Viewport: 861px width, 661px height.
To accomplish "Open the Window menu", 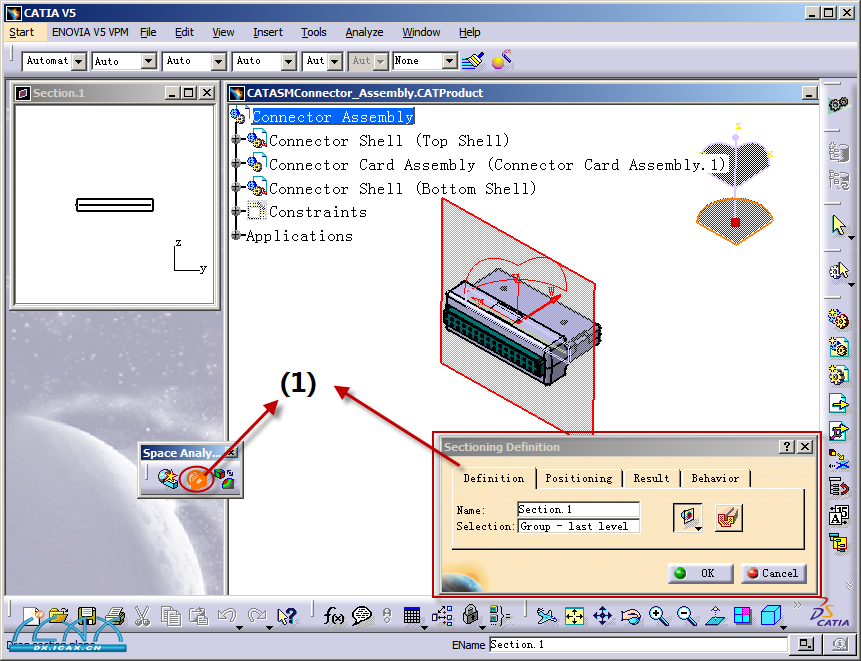I will click(x=421, y=32).
